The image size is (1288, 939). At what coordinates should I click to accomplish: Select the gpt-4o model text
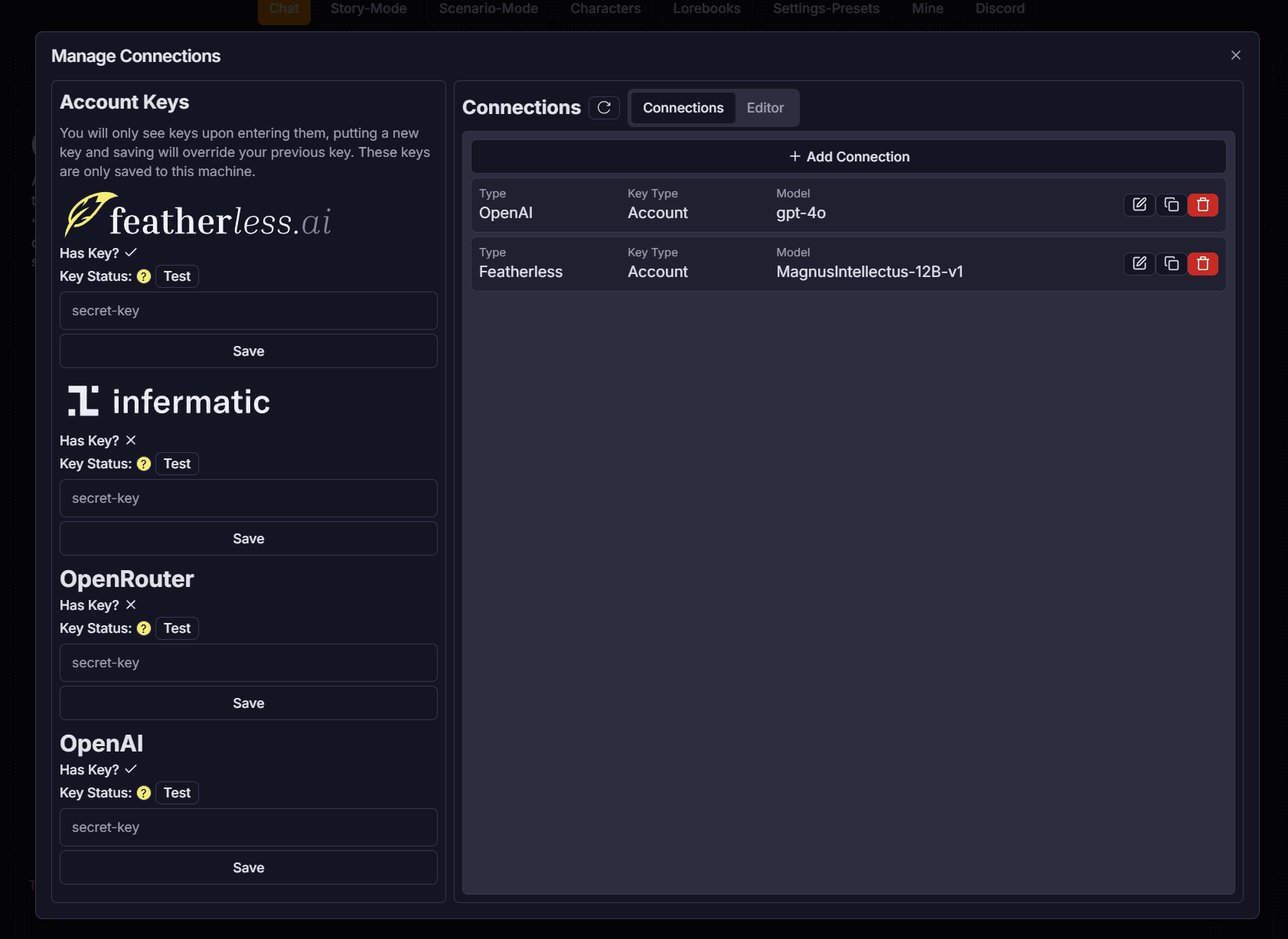(801, 213)
